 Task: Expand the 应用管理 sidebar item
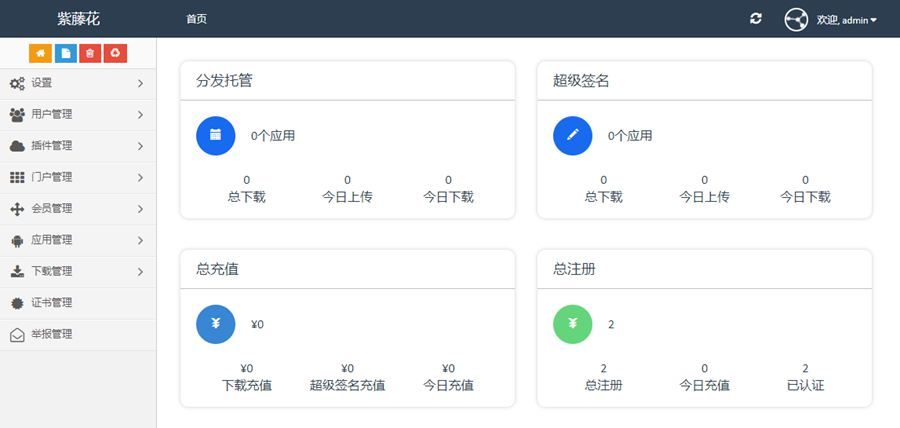pyautogui.click(x=77, y=240)
